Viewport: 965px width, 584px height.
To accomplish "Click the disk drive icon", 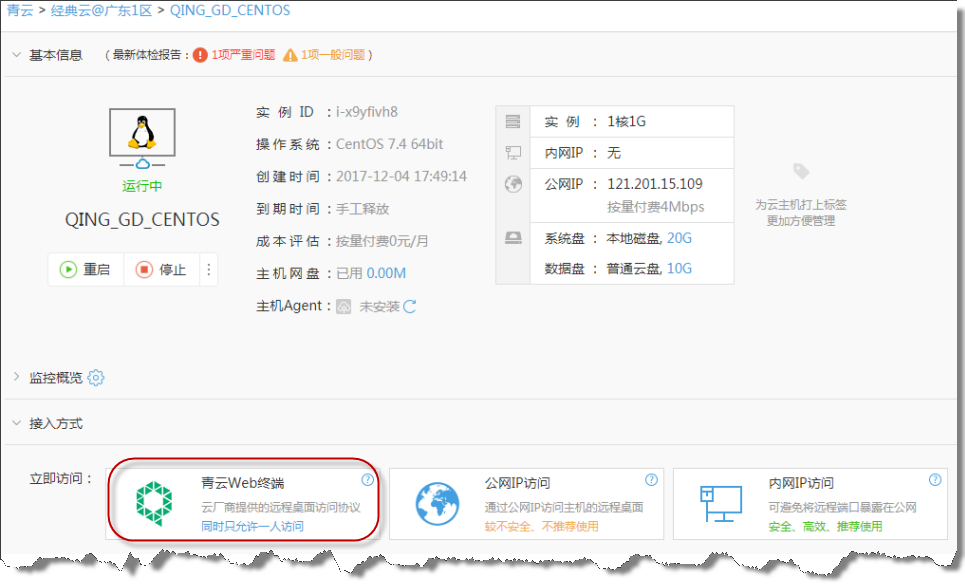I will (513, 238).
